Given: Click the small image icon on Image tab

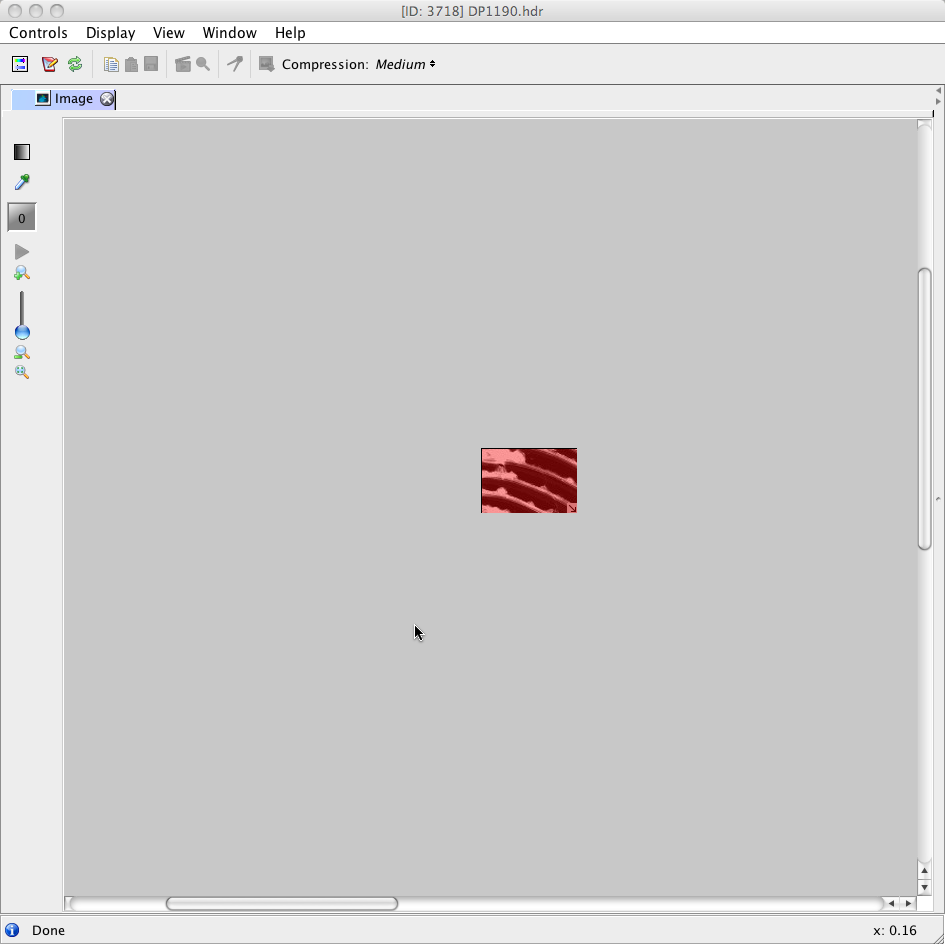Looking at the screenshot, I should coord(43,98).
